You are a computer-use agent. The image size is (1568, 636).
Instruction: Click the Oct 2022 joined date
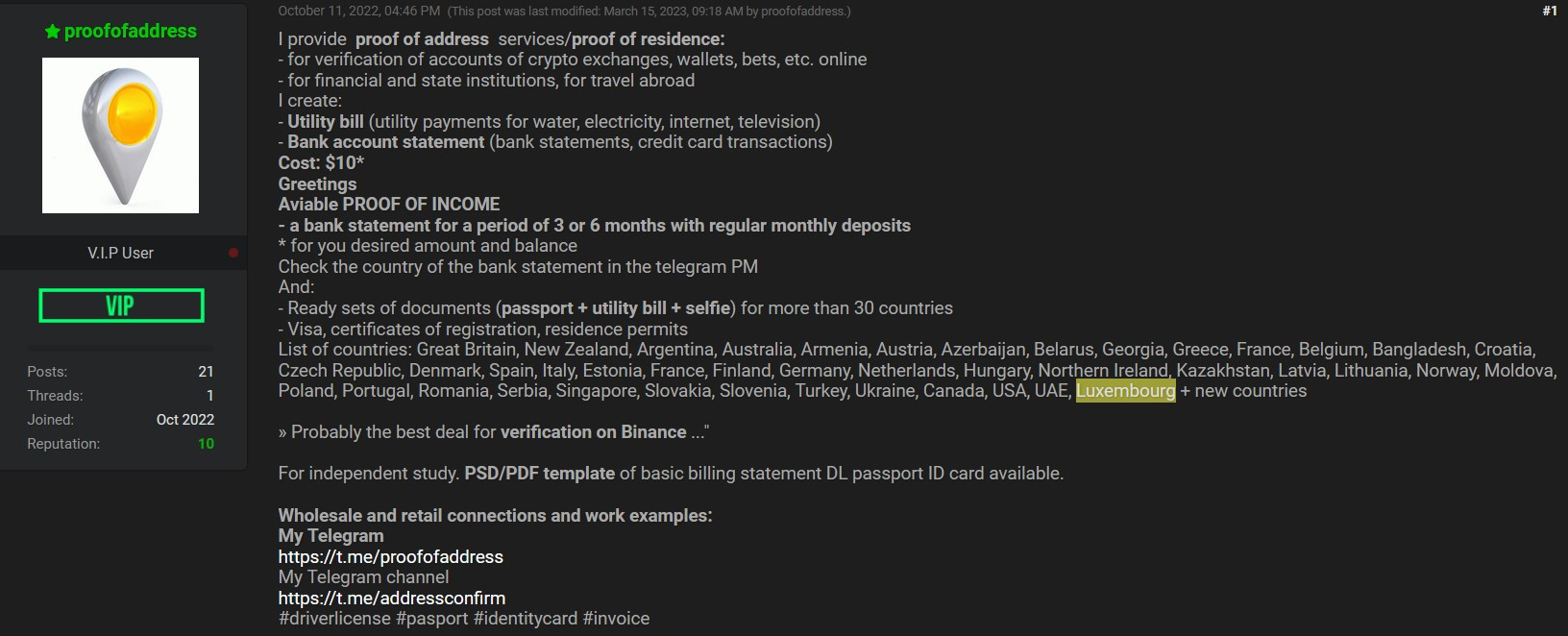click(x=185, y=420)
